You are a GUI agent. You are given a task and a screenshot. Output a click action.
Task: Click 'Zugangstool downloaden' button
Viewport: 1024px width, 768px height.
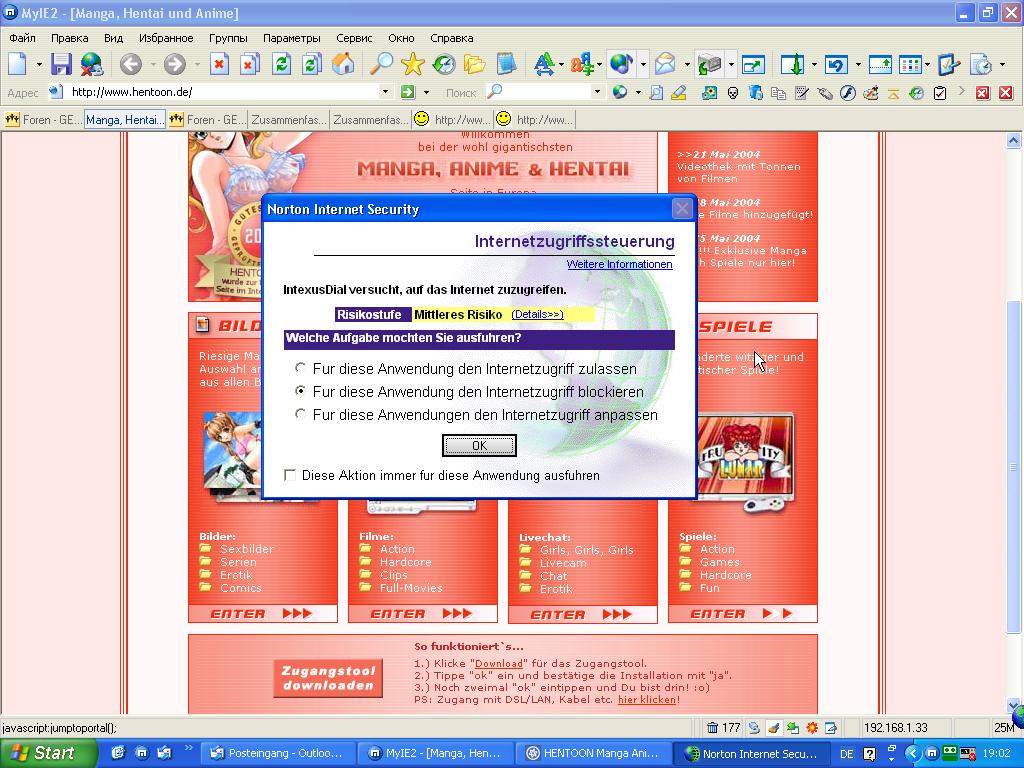coord(328,678)
